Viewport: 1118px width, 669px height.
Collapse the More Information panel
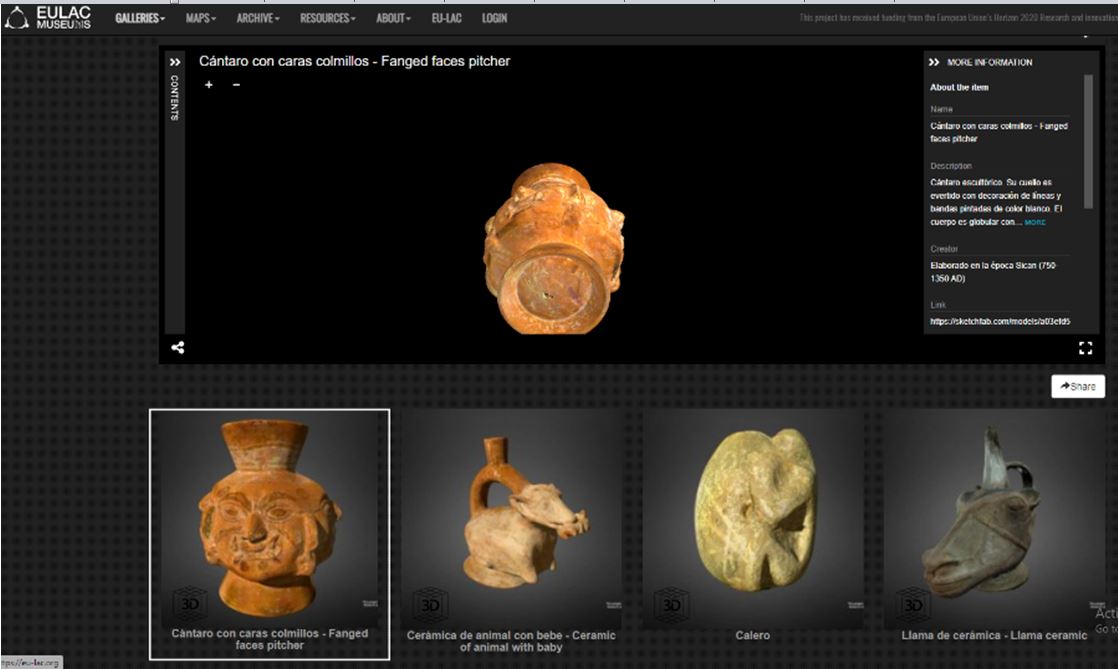coord(934,62)
